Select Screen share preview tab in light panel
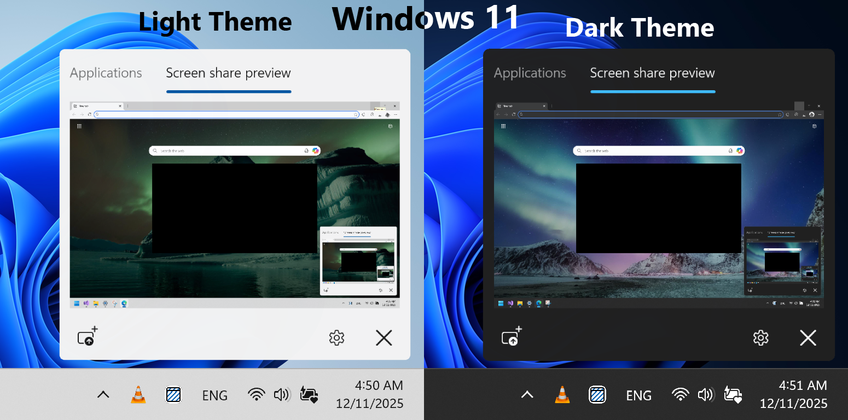This screenshot has width=848, height=420. click(228, 73)
